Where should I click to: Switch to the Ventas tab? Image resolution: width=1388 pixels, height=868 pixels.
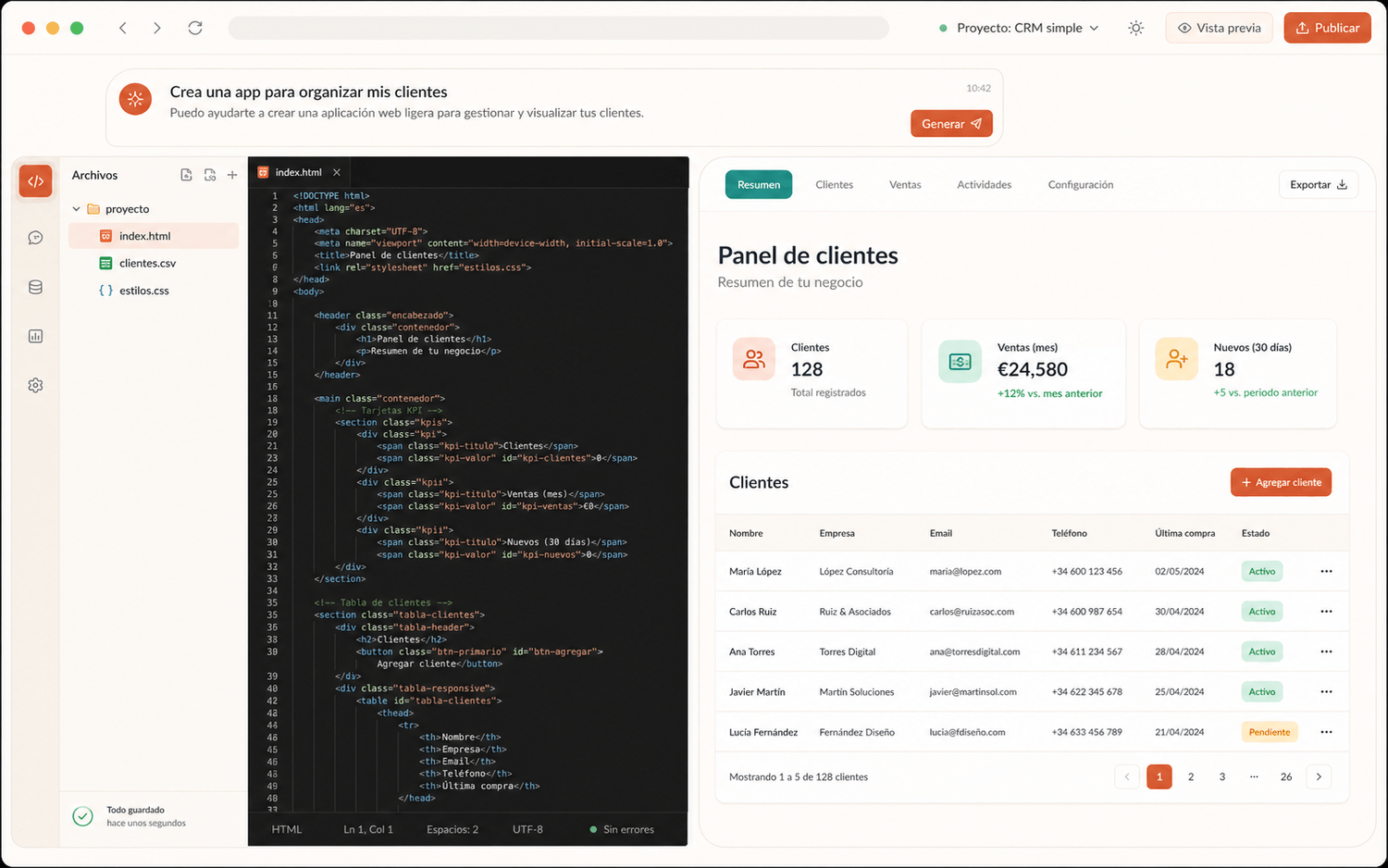tap(905, 185)
